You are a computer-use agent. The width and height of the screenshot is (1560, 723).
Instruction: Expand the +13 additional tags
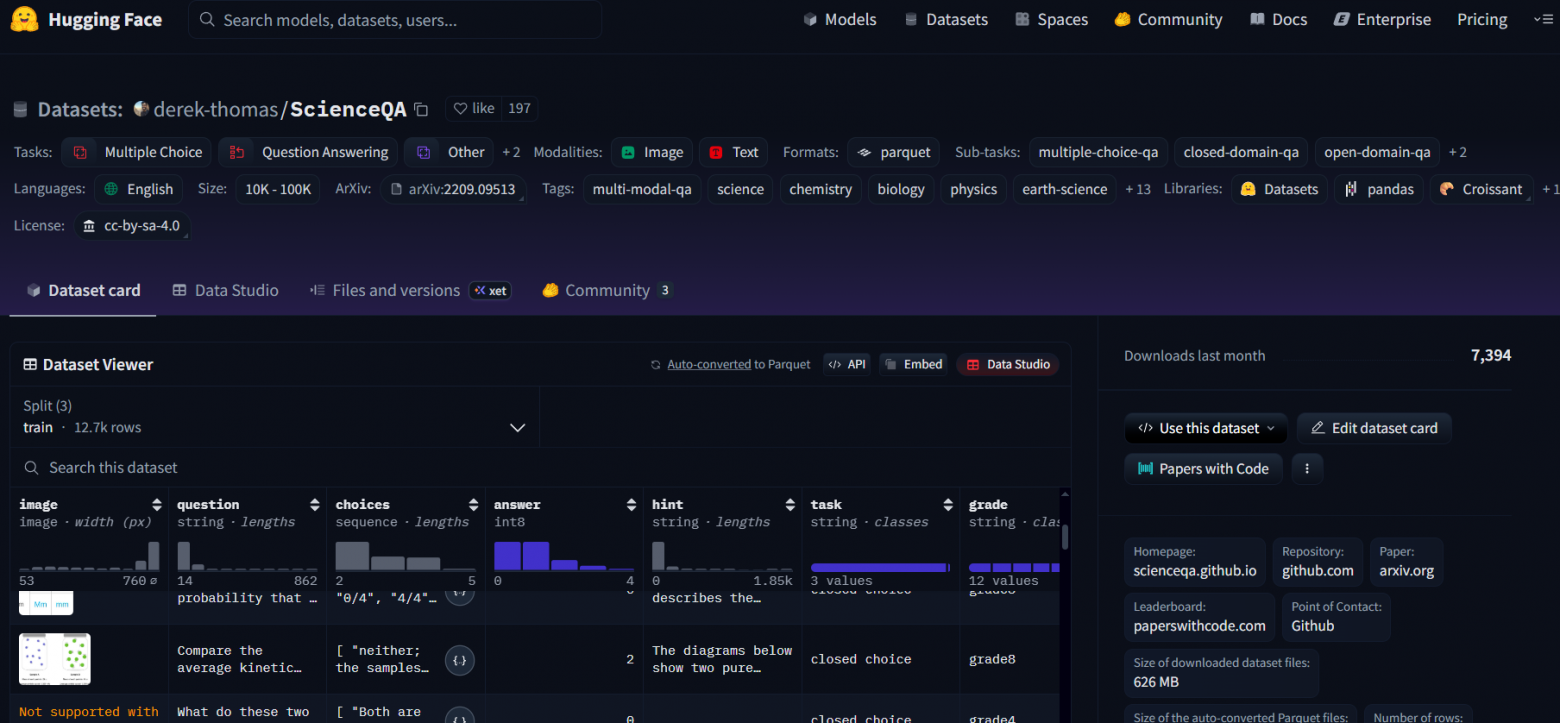point(1138,189)
